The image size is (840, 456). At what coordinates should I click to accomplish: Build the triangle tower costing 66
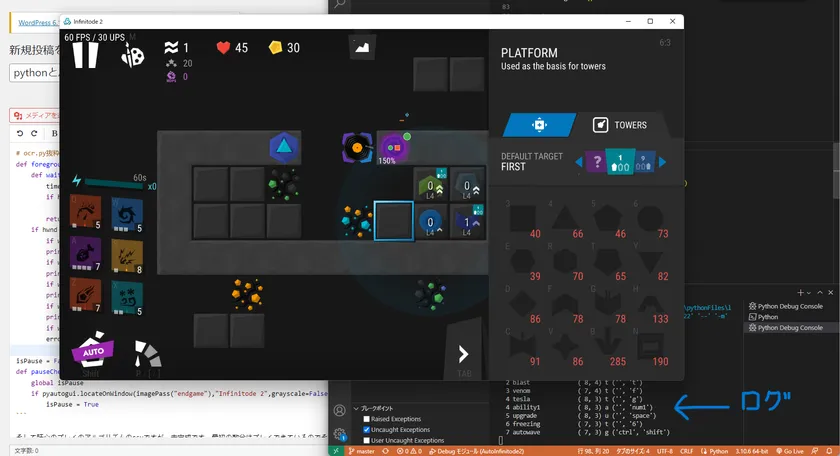click(x=566, y=220)
